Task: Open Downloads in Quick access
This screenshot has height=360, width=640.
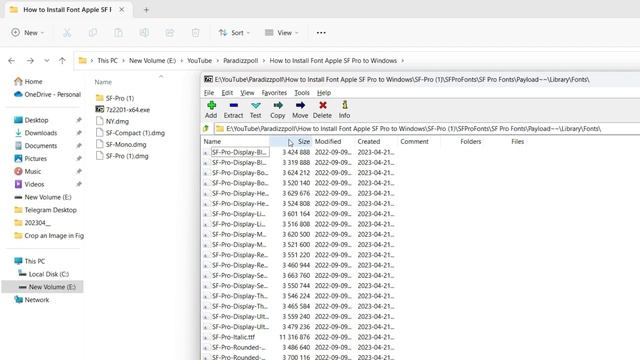Action: coord(36,133)
